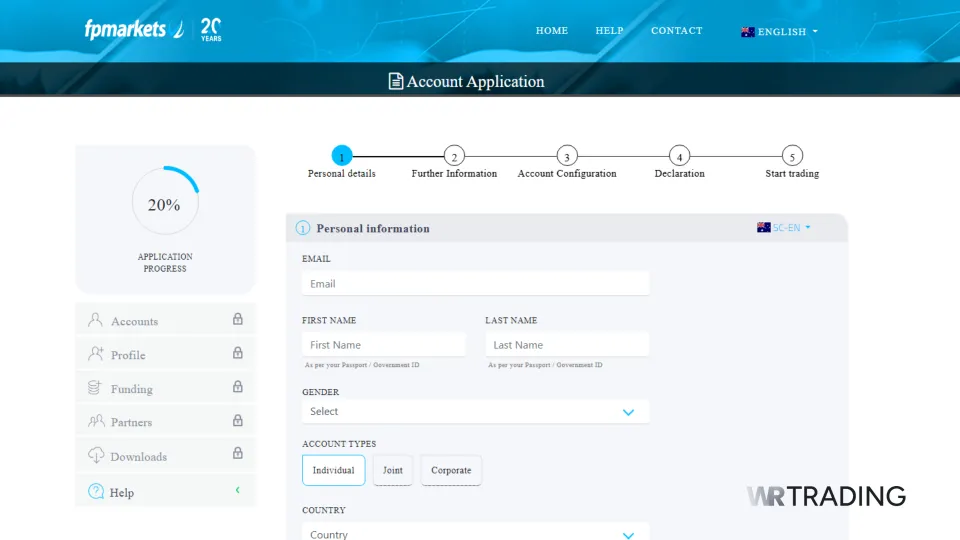Click the 20 Years badge icon
This screenshot has height=540, width=960.
211,29
